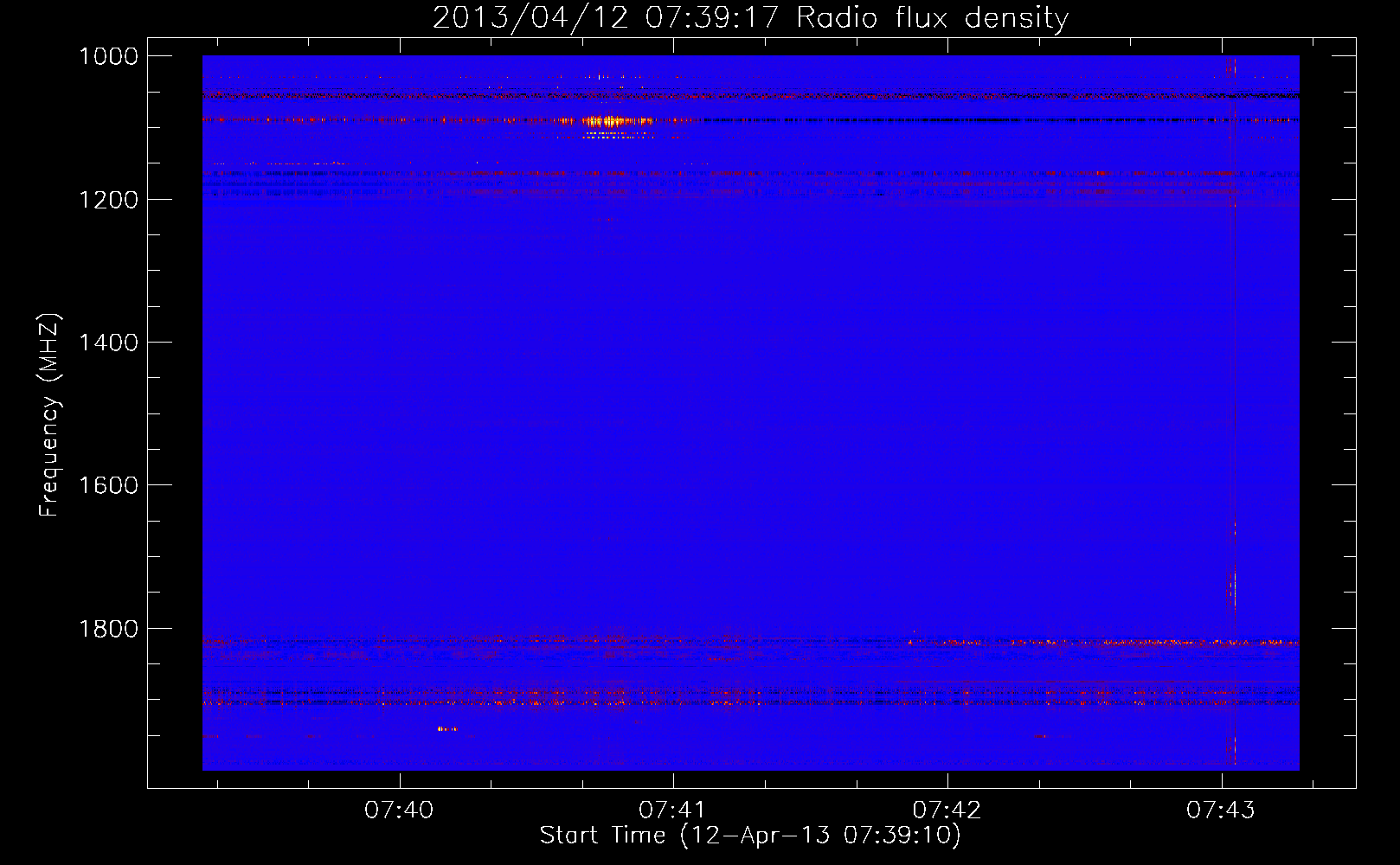Click the bright yellow burst near 1100 MHz
The width and height of the screenshot is (1400, 865).
[x=608, y=122]
